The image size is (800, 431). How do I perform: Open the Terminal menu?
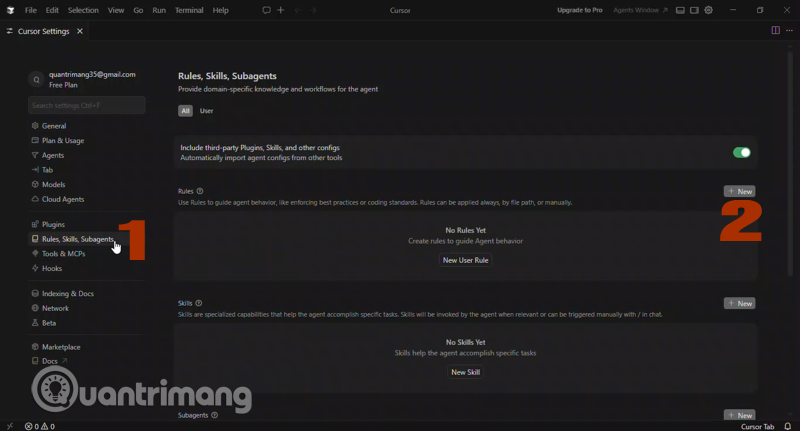click(189, 10)
